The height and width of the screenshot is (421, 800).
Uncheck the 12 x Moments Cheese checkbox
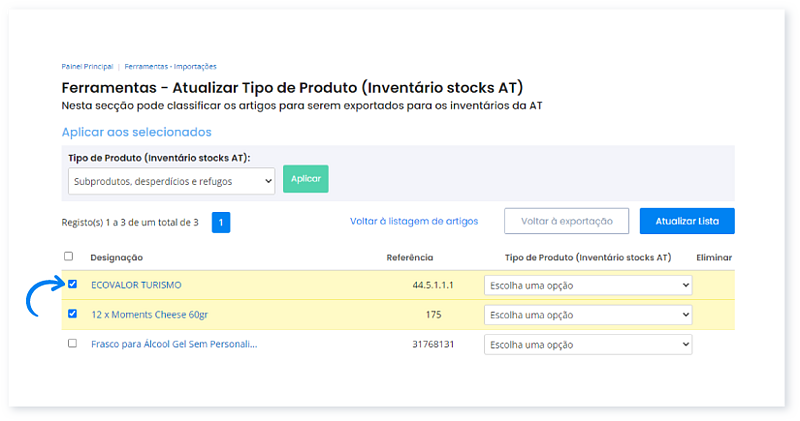pyautogui.click(x=72, y=313)
